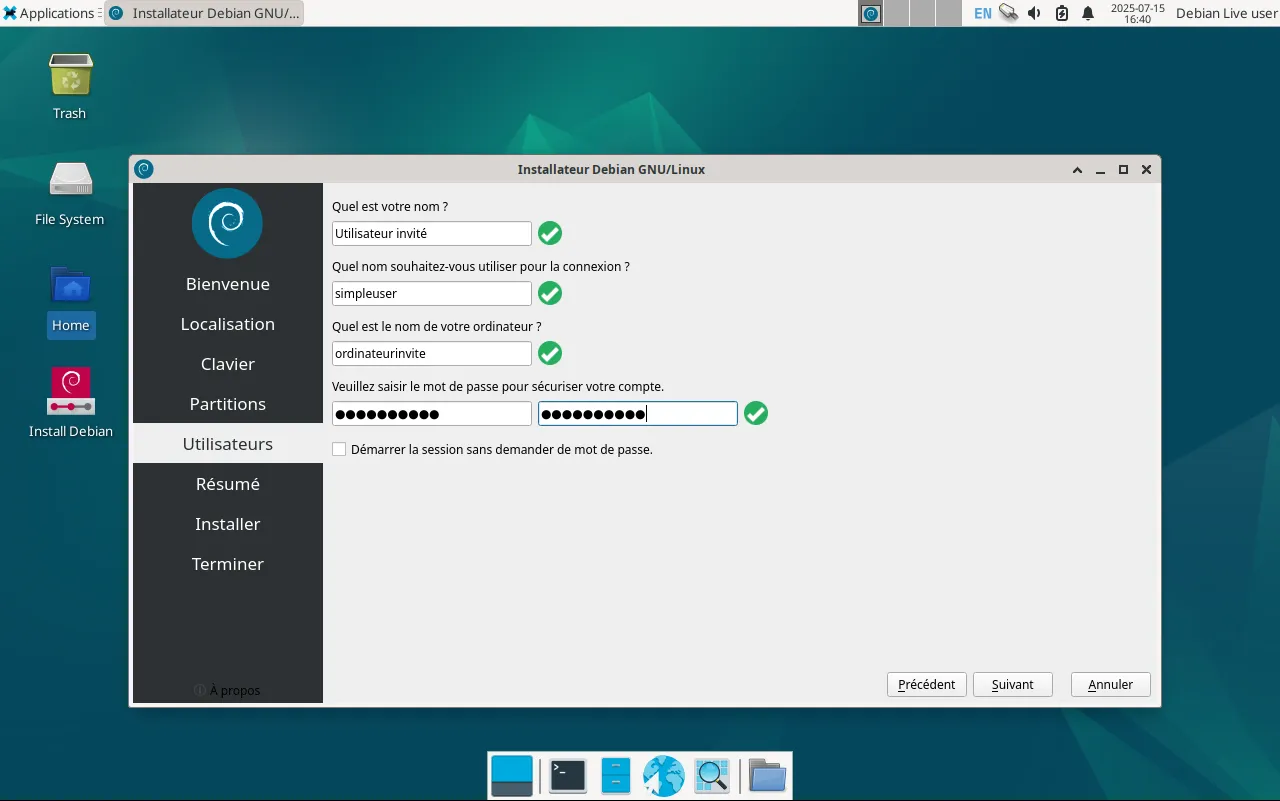
Task: Enable login without password checkbox
Action: click(x=339, y=450)
